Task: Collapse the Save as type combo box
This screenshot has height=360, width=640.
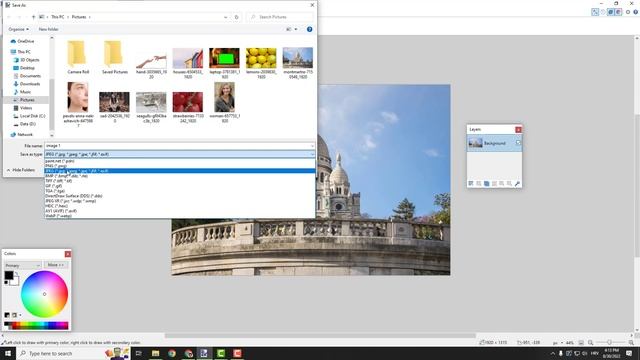Action: (312, 154)
